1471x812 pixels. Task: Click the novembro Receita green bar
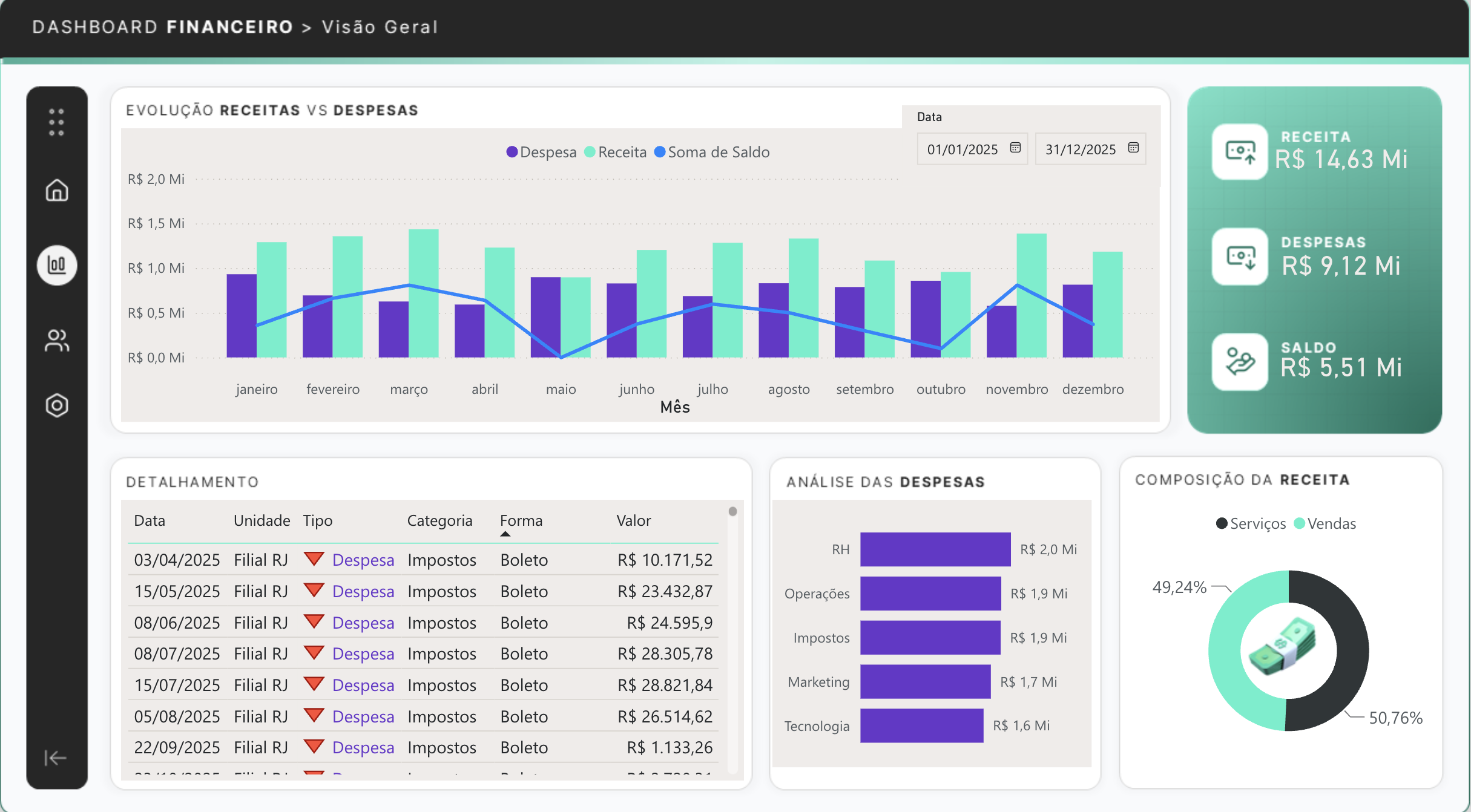coord(1032,295)
